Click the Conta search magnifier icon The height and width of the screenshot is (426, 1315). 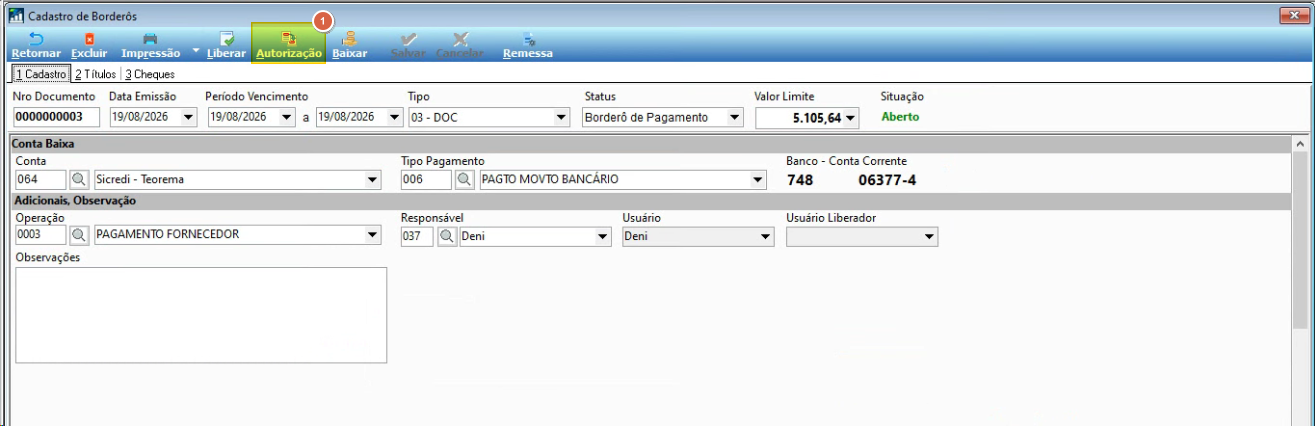[79, 180]
